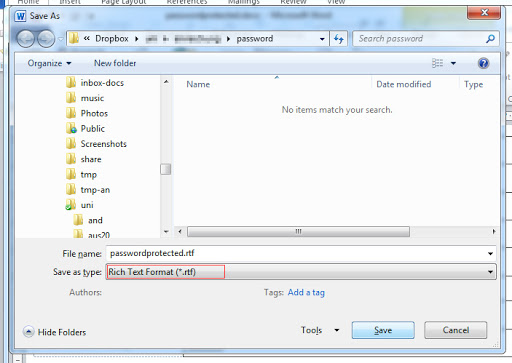Image resolution: width=512 pixels, height=363 pixels.
Task: Click the uni folder icon with checkmark
Action: point(70,205)
